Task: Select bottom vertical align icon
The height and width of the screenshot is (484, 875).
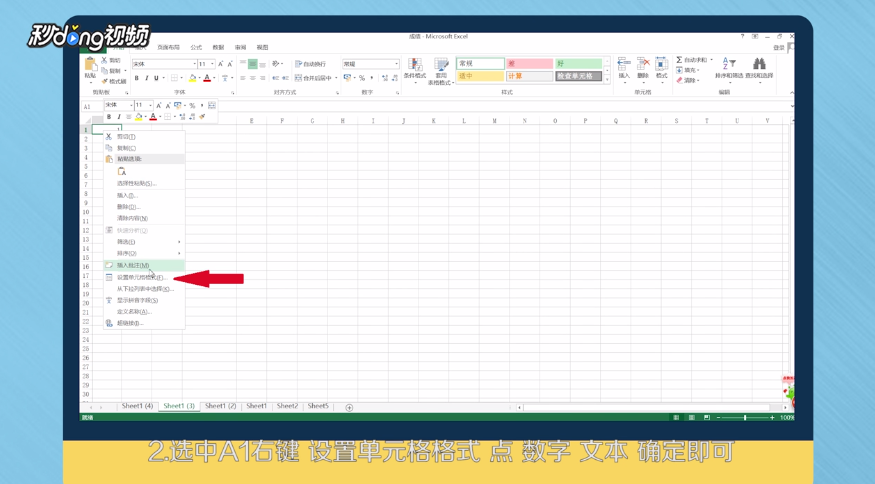Action: 262,64
